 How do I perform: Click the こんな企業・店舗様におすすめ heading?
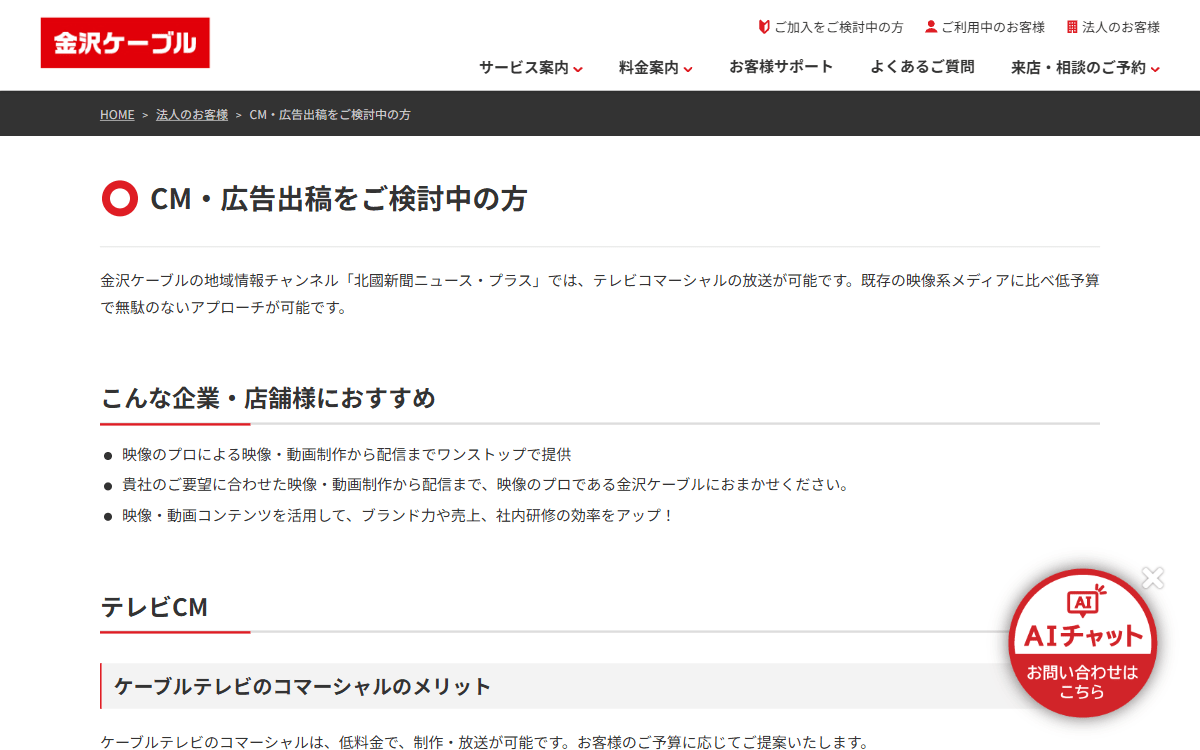pyautogui.click(x=268, y=398)
